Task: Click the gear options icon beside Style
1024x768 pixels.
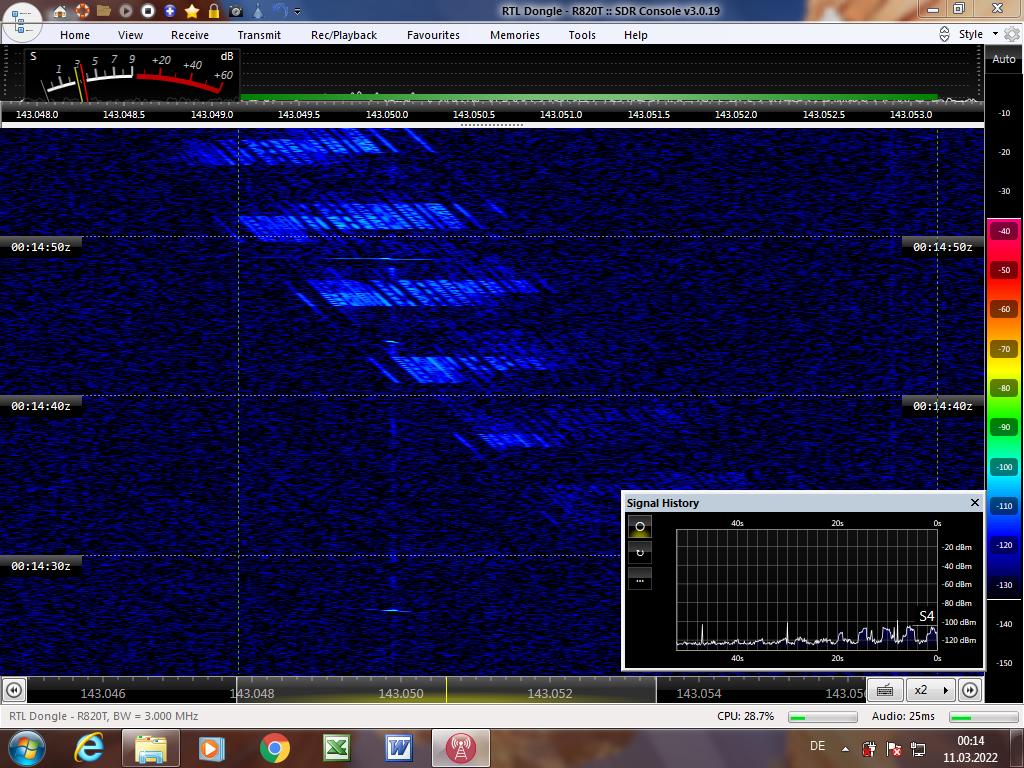Action: [1012, 35]
